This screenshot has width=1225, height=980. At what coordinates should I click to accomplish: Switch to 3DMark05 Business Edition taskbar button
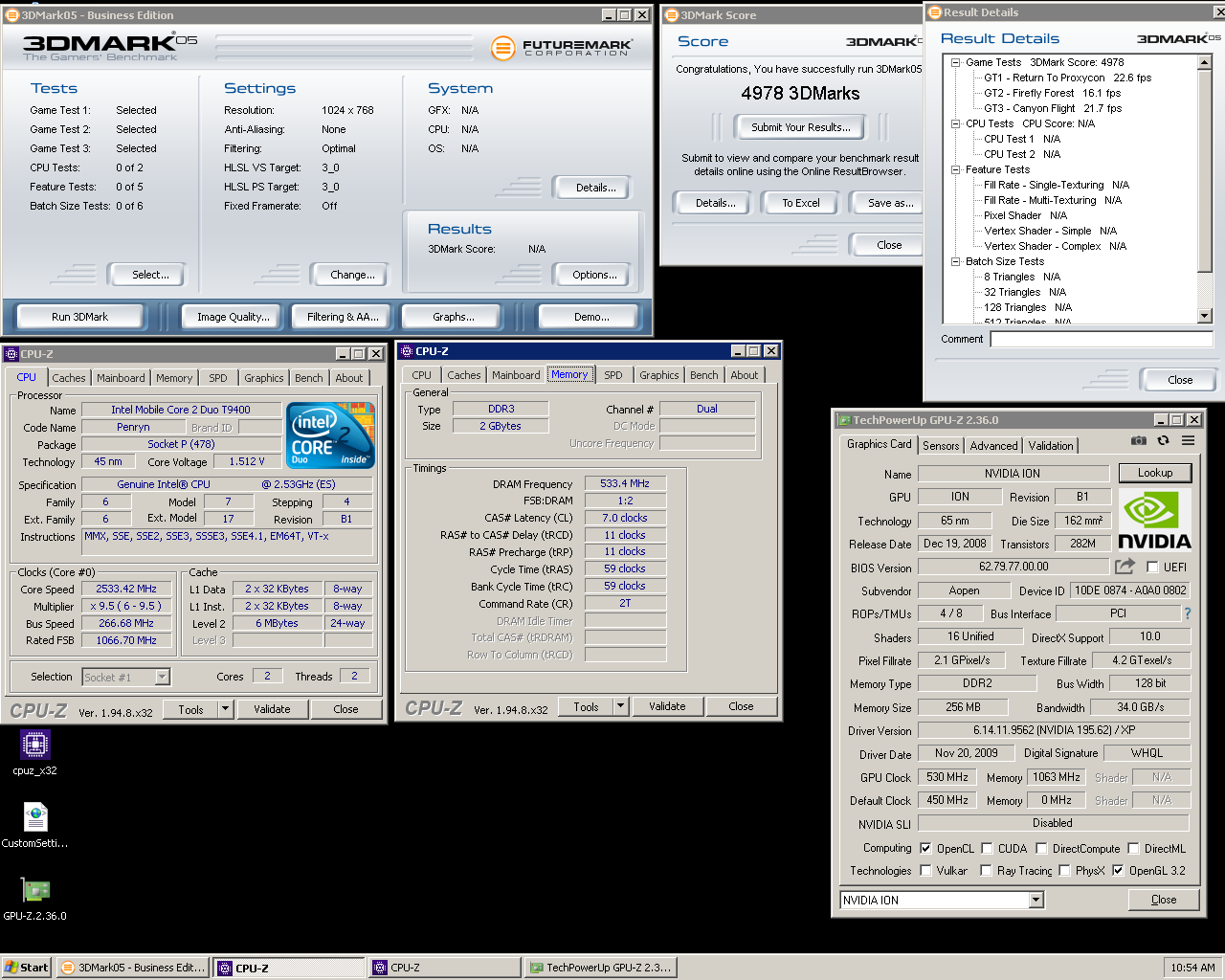click(133, 968)
